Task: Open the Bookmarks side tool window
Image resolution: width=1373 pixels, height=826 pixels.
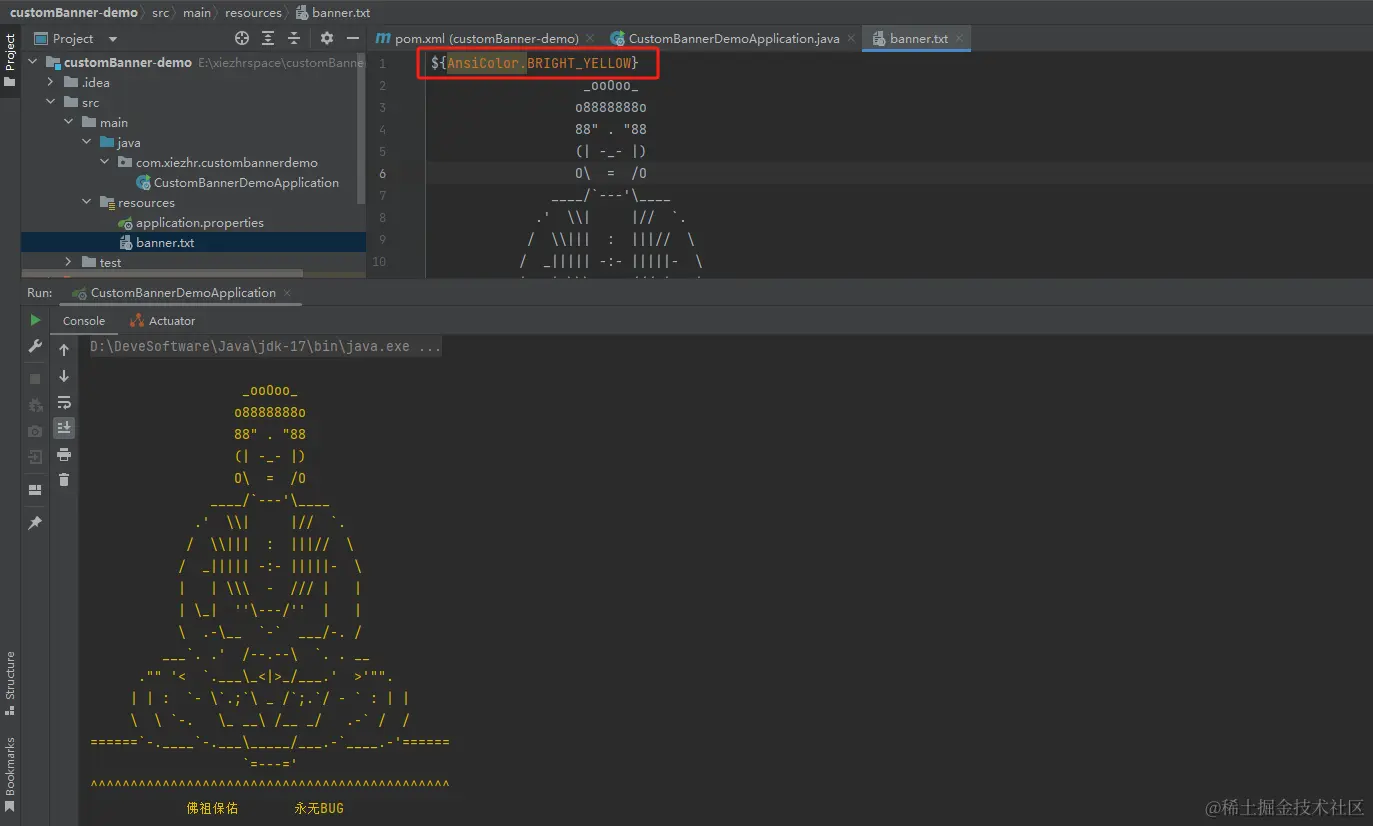Action: 10,774
